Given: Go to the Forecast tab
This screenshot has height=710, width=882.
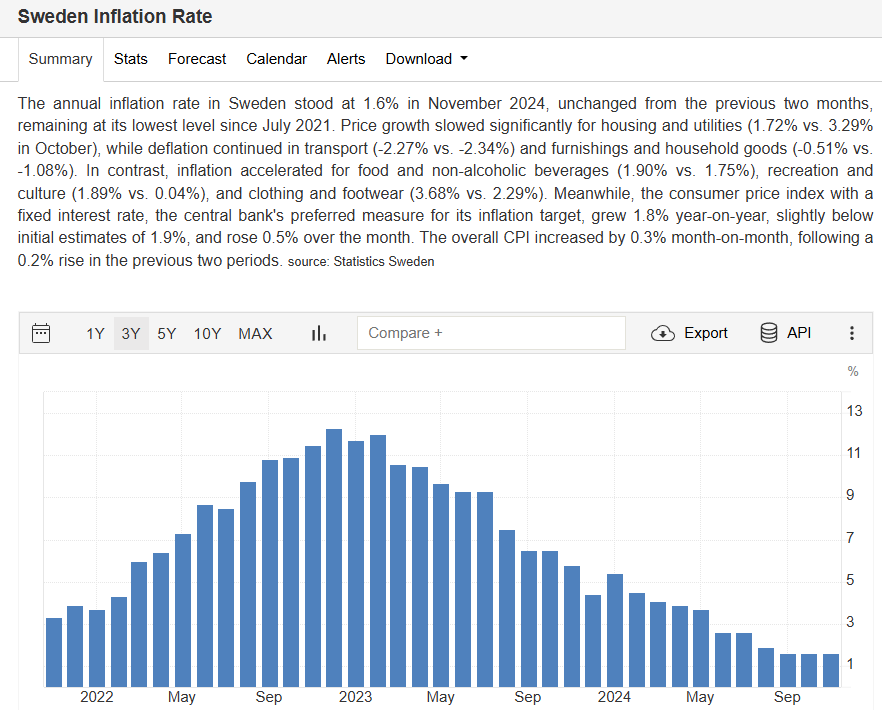Looking at the screenshot, I should tap(197, 59).
